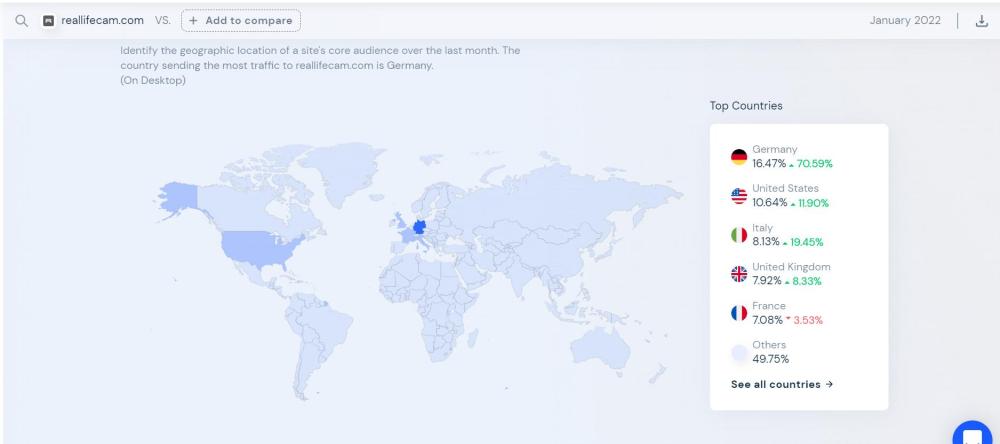Open the See all countries link
This screenshot has height=444, width=1000.
coord(782,384)
